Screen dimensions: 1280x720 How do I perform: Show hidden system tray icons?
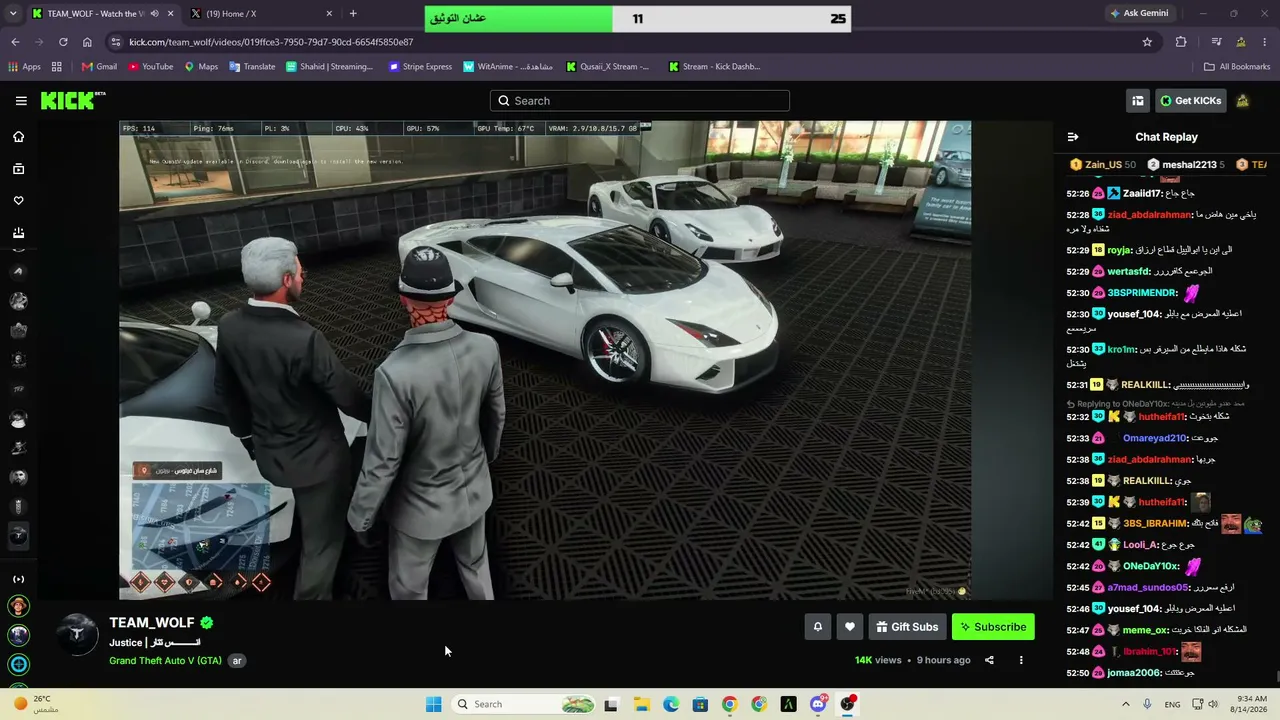[1126, 704]
